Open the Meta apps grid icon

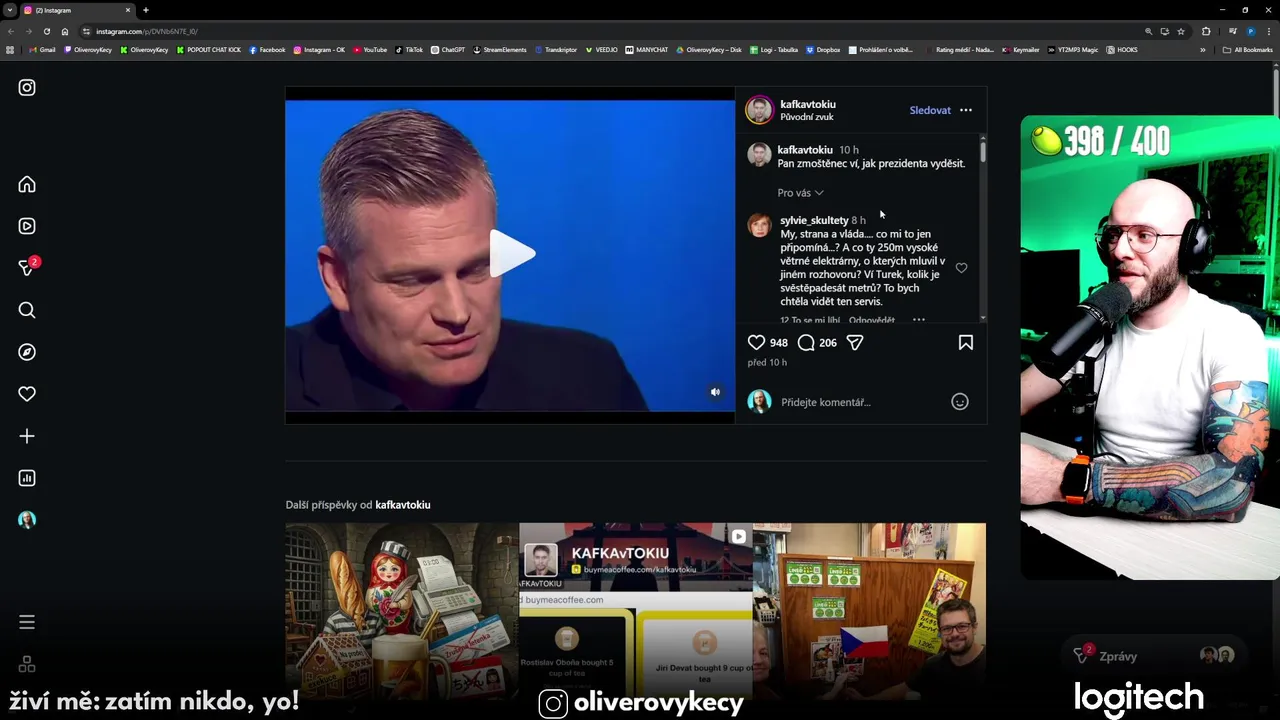(x=27, y=664)
